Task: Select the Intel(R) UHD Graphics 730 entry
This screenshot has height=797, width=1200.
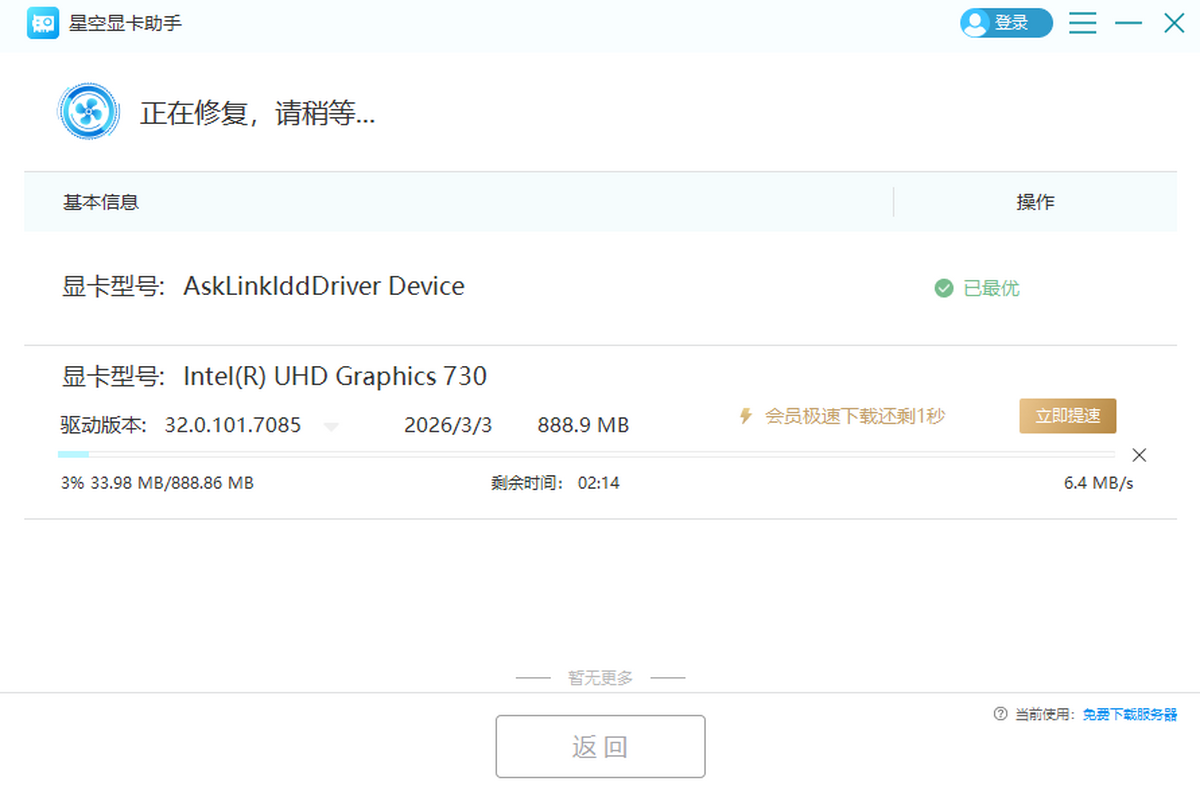Action: point(334,376)
